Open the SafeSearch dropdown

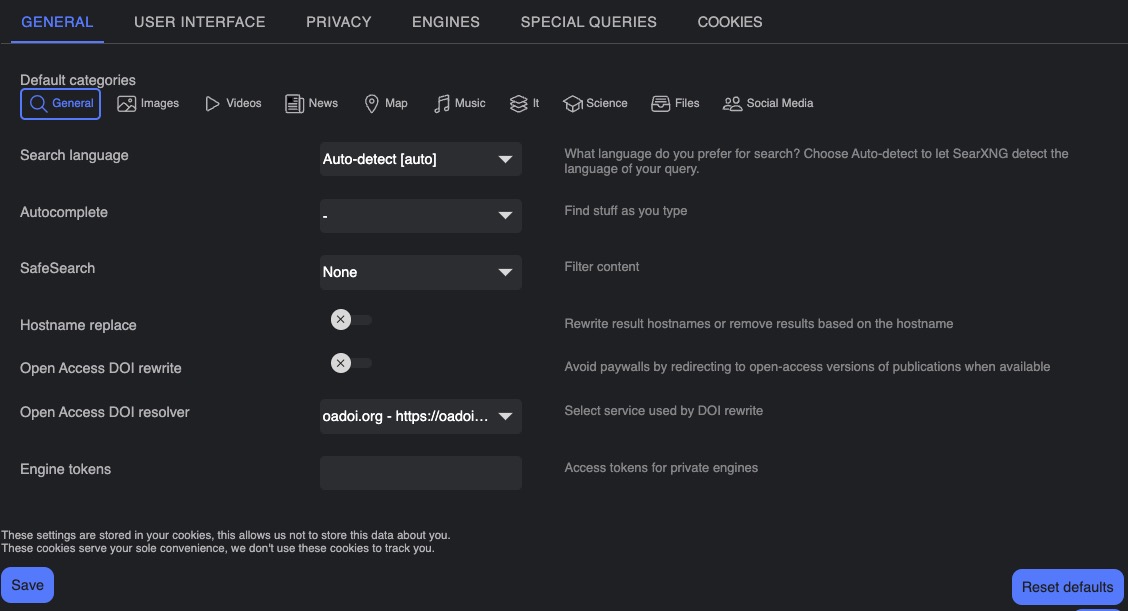coord(420,272)
